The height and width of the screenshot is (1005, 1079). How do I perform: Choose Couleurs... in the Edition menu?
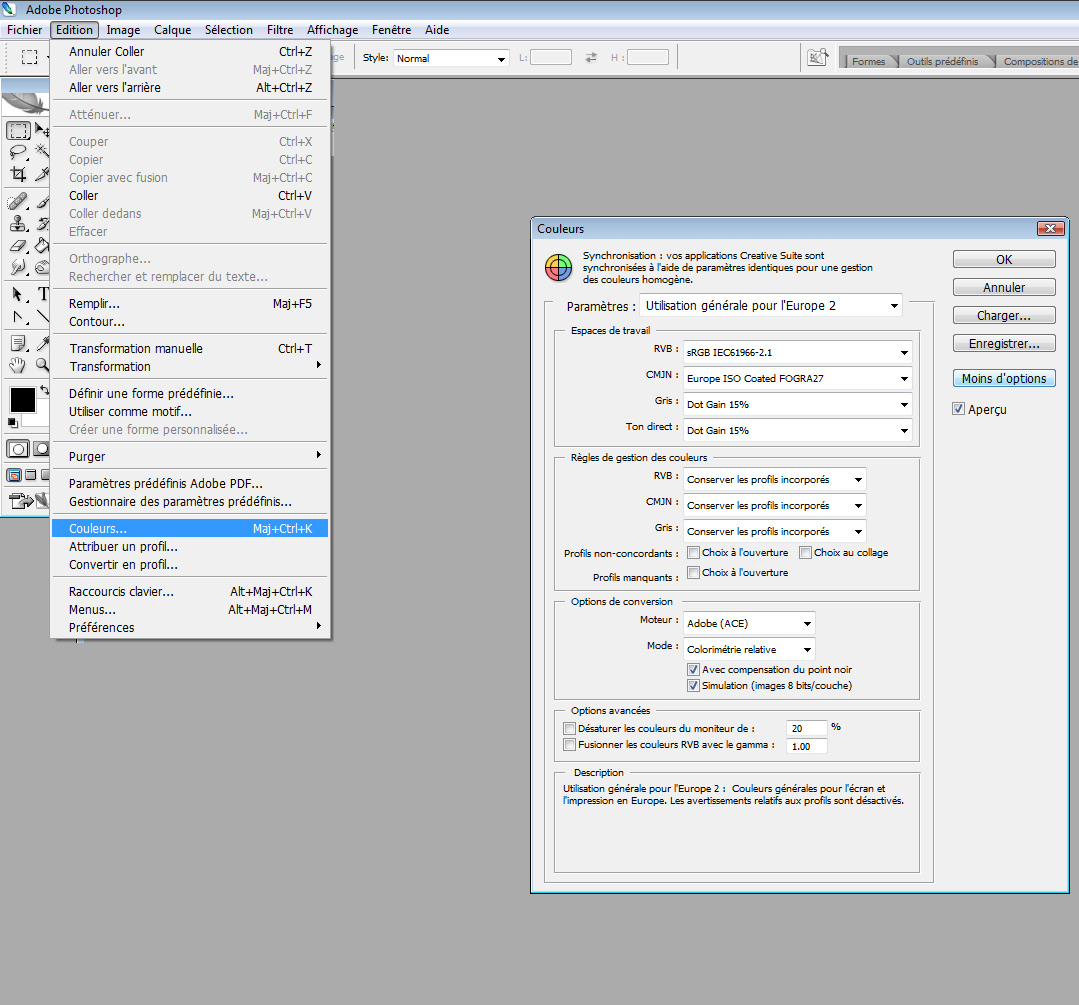190,529
